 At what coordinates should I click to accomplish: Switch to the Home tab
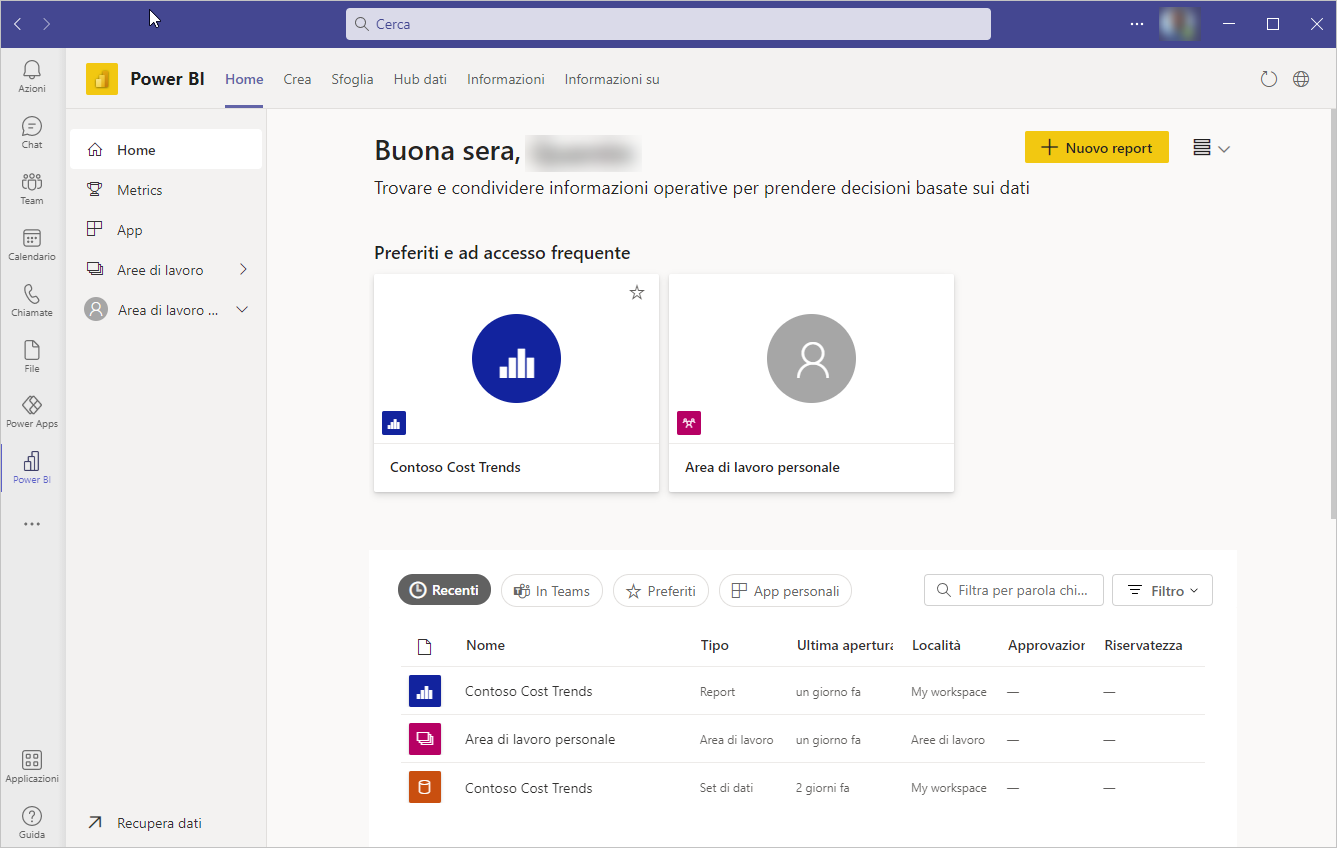pyautogui.click(x=244, y=79)
